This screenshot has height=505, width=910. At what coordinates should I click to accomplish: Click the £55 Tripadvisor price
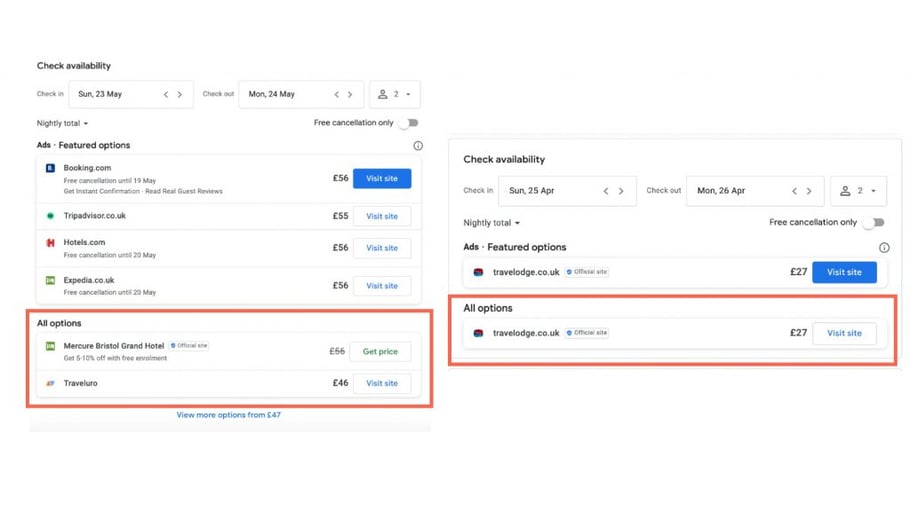(340, 216)
